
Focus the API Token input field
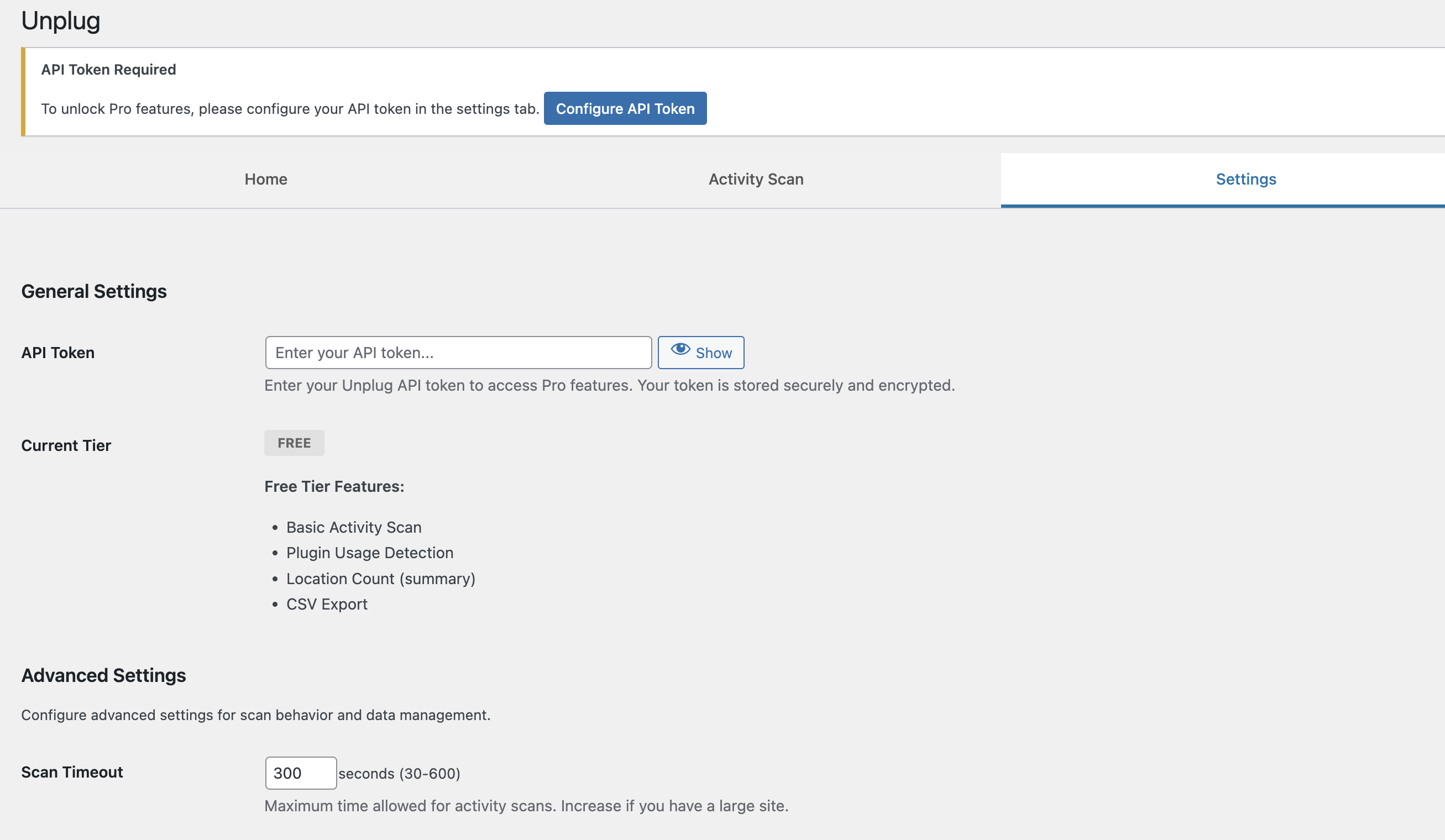pos(458,353)
